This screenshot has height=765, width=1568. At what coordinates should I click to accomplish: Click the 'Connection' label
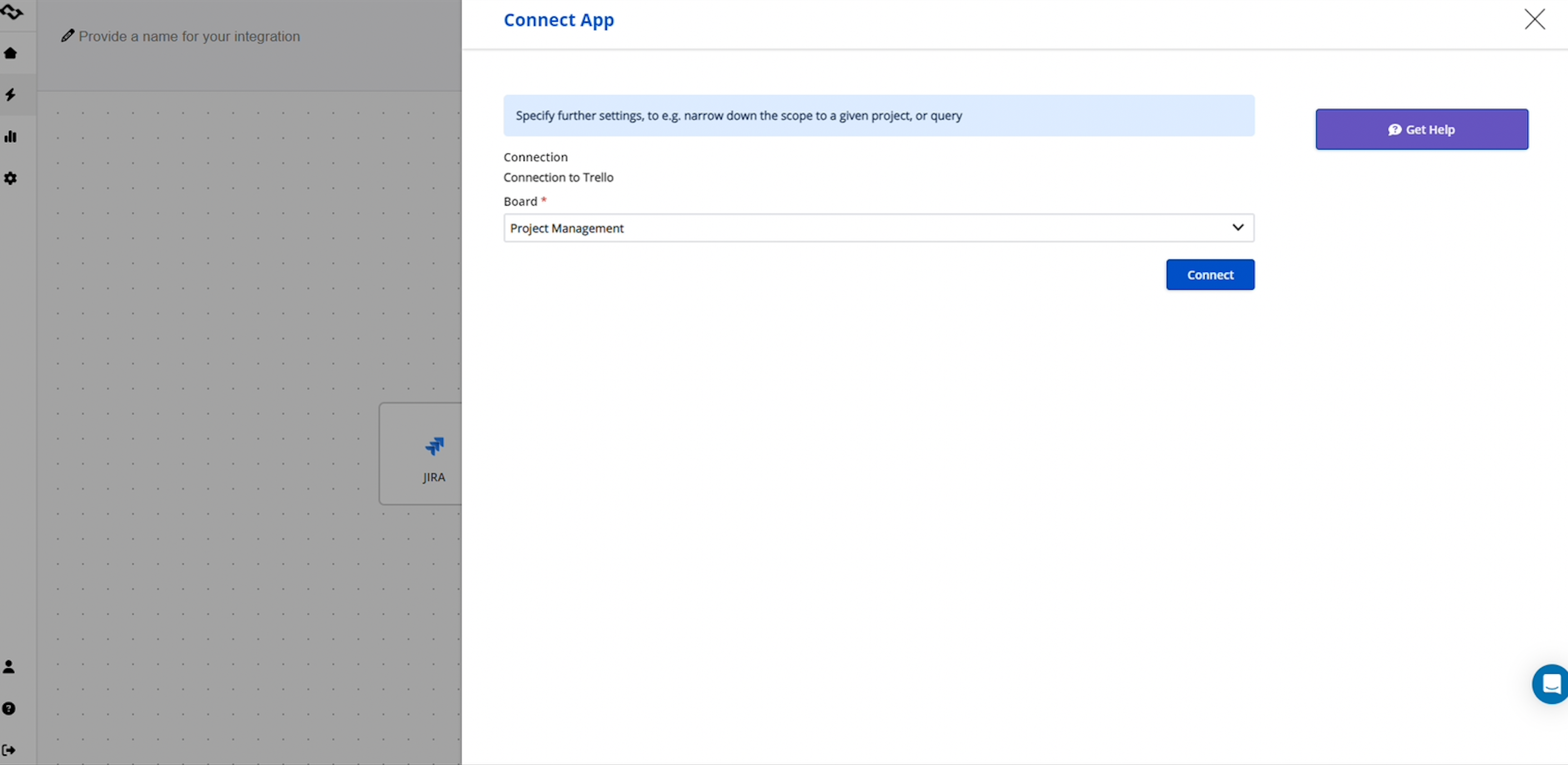(x=536, y=157)
